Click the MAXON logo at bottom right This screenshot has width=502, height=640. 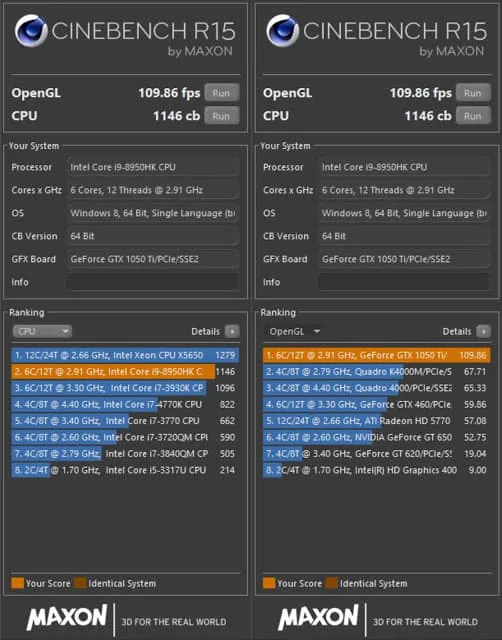[x=318, y=617]
